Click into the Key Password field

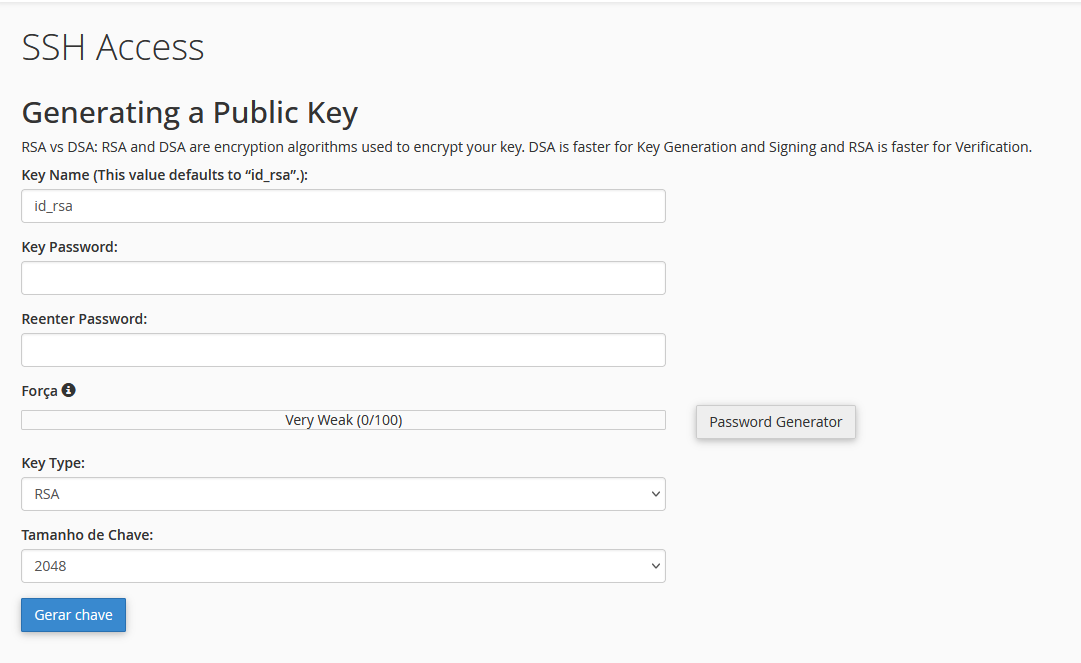click(343, 278)
